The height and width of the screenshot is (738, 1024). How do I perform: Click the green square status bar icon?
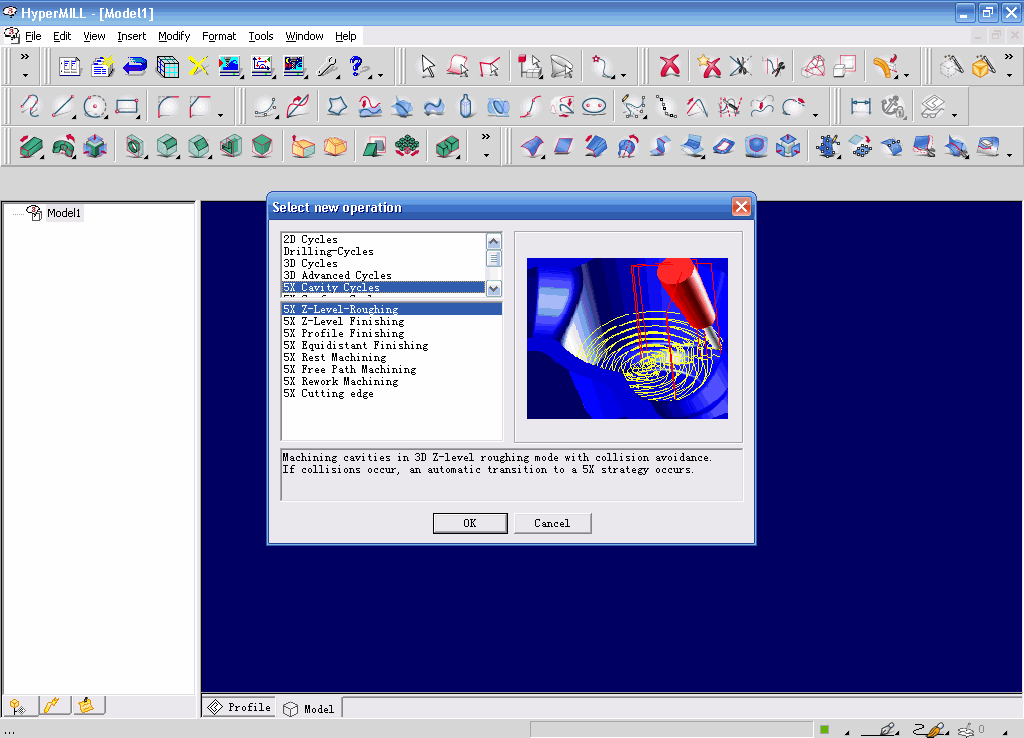(825, 730)
